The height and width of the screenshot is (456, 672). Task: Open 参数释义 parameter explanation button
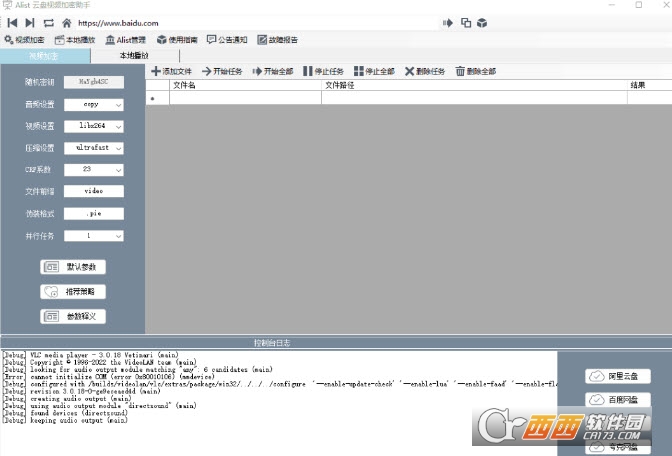pos(73,316)
